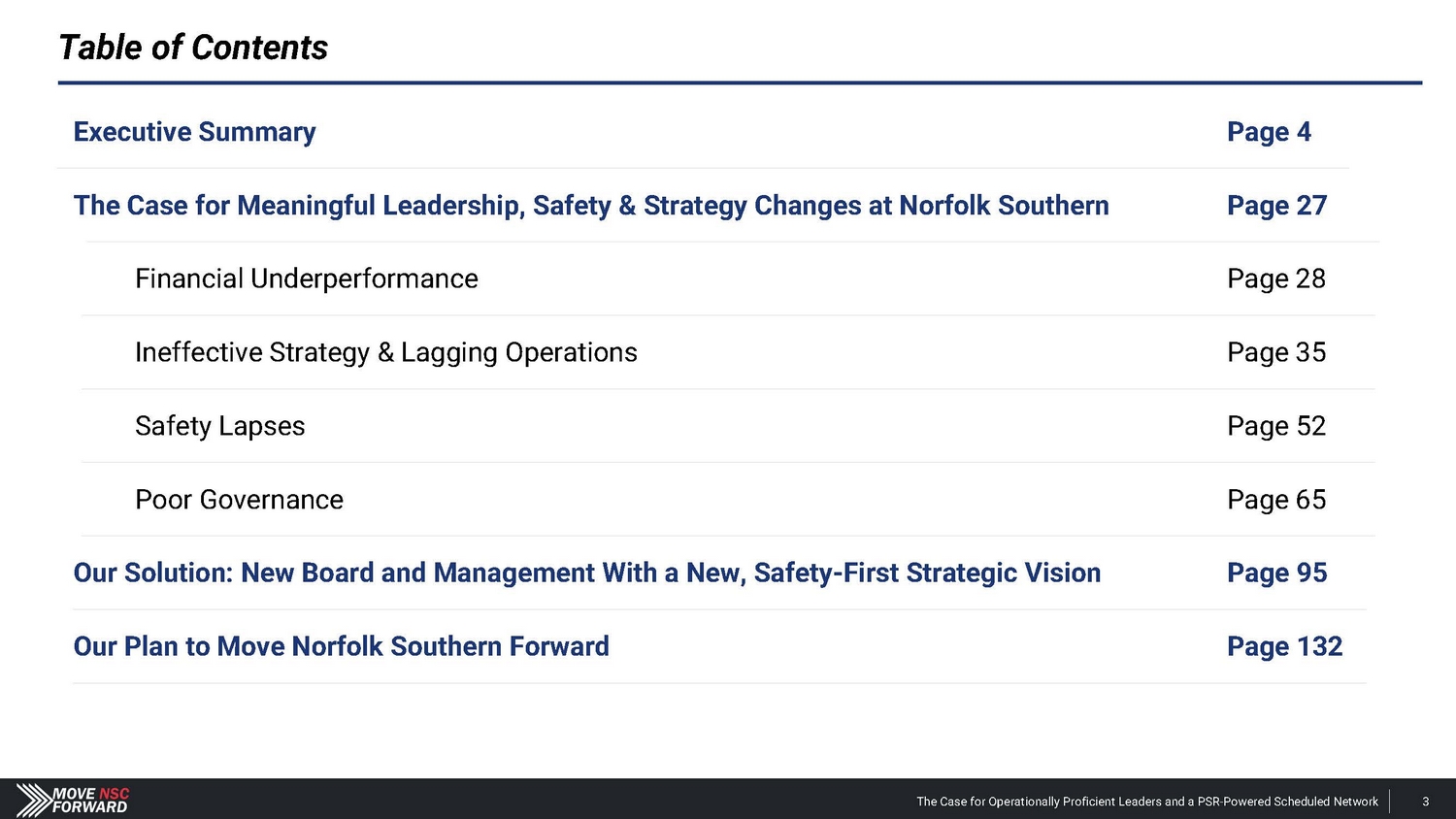Click the Page 35 reference
The image size is (1456, 819).
[1275, 352]
